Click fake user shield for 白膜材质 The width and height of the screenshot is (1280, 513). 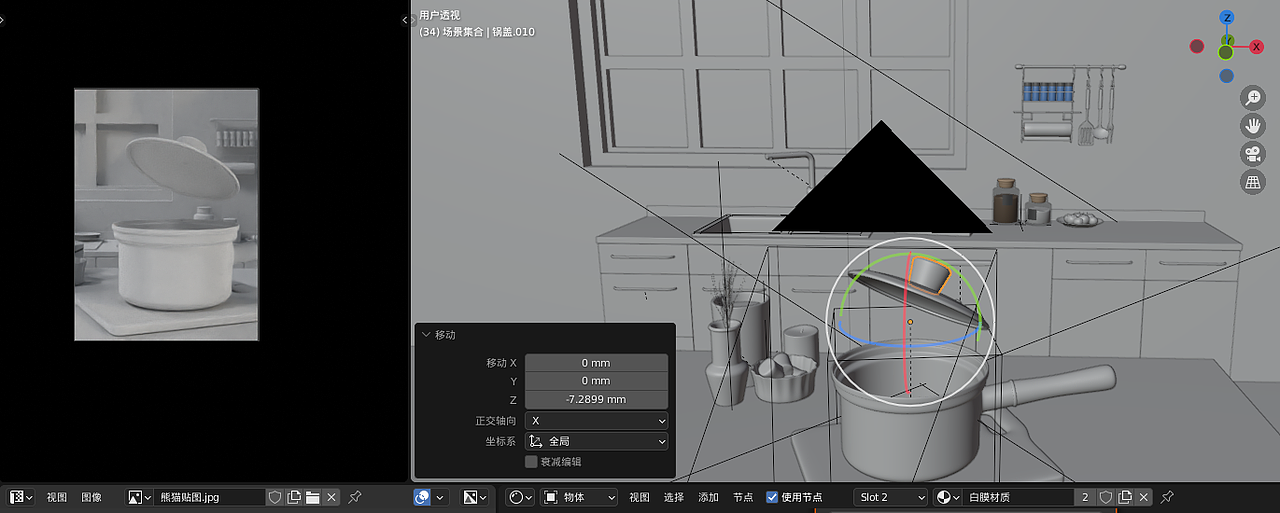click(1106, 497)
